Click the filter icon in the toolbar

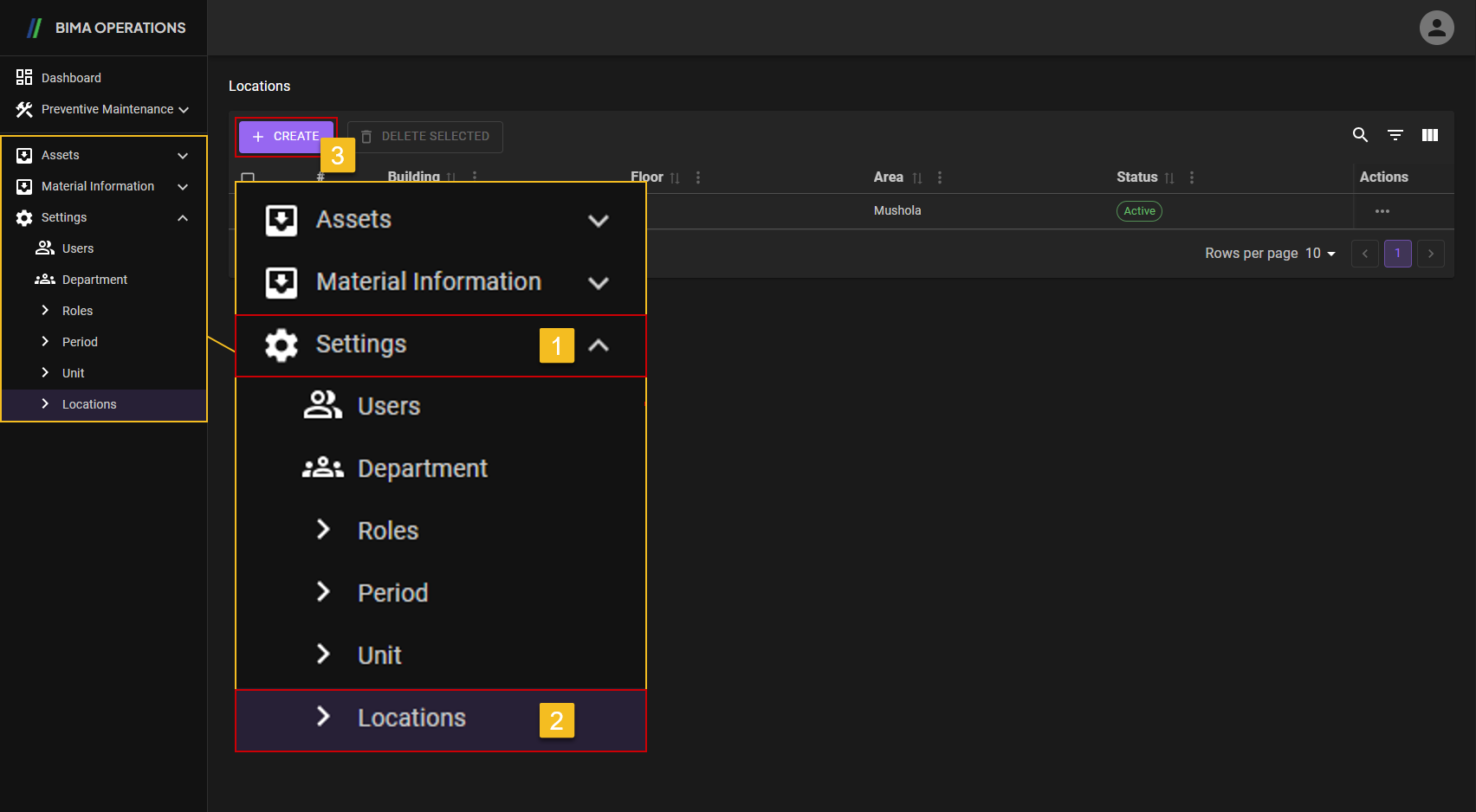pos(1395,135)
